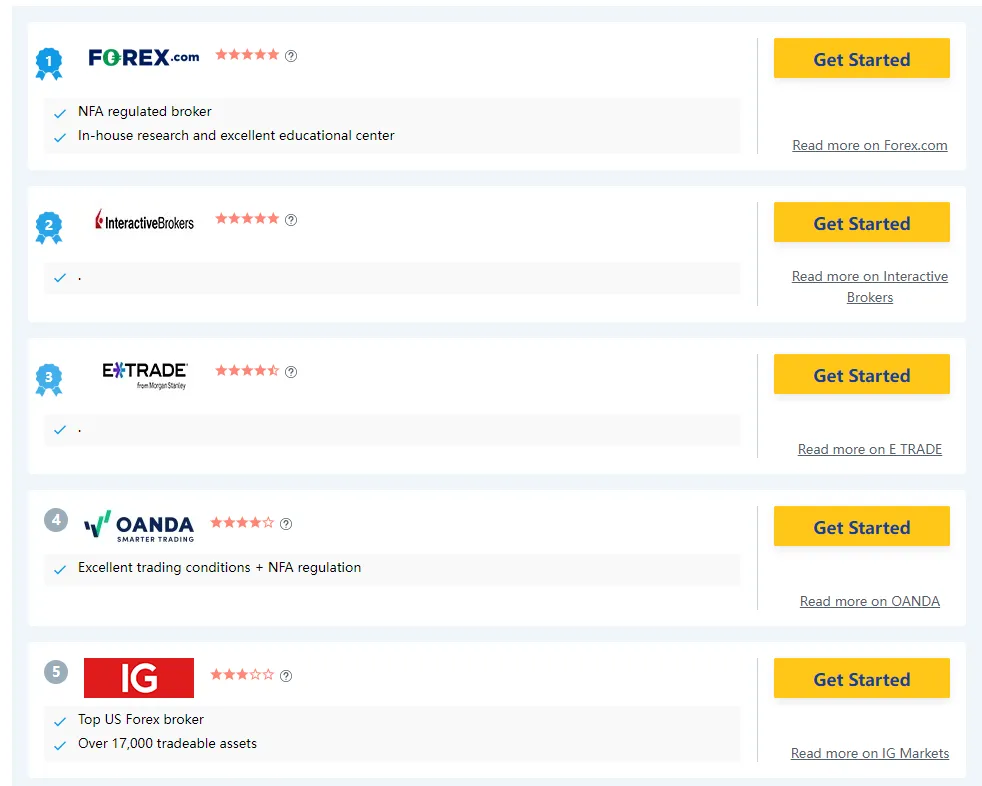This screenshot has height=786, width=982.
Task: Click checkmark beside NFA regulated broker
Action: [x=59, y=113]
